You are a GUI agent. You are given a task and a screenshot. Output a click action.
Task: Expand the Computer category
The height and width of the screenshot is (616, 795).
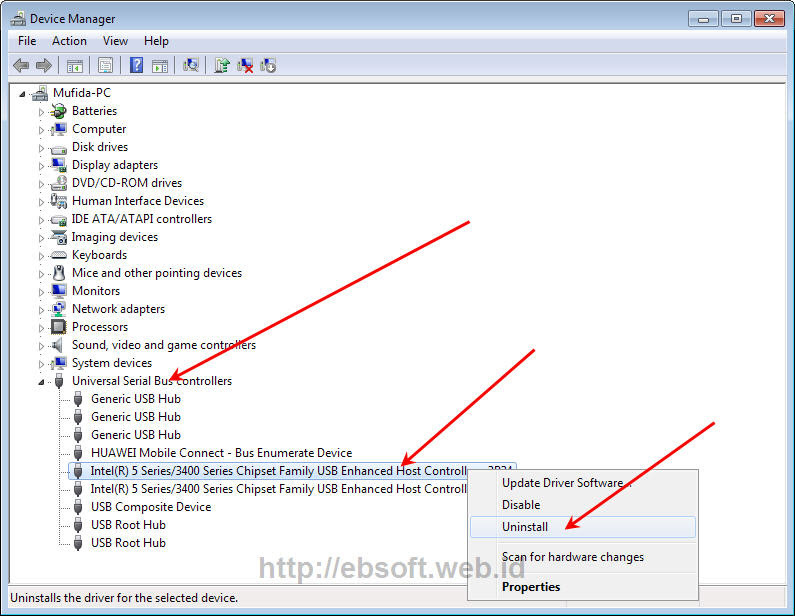coord(41,130)
